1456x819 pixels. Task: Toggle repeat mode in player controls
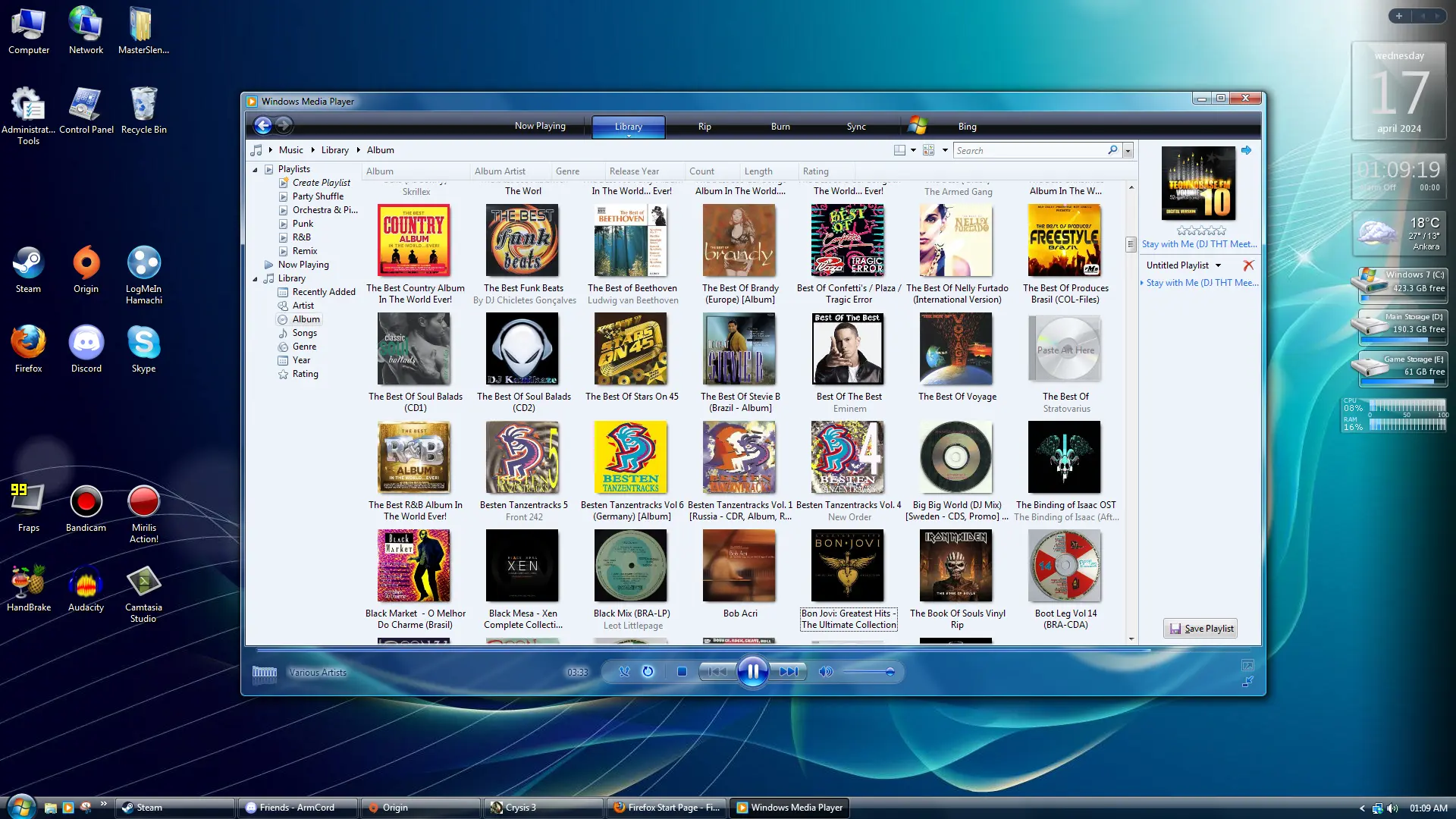(648, 672)
